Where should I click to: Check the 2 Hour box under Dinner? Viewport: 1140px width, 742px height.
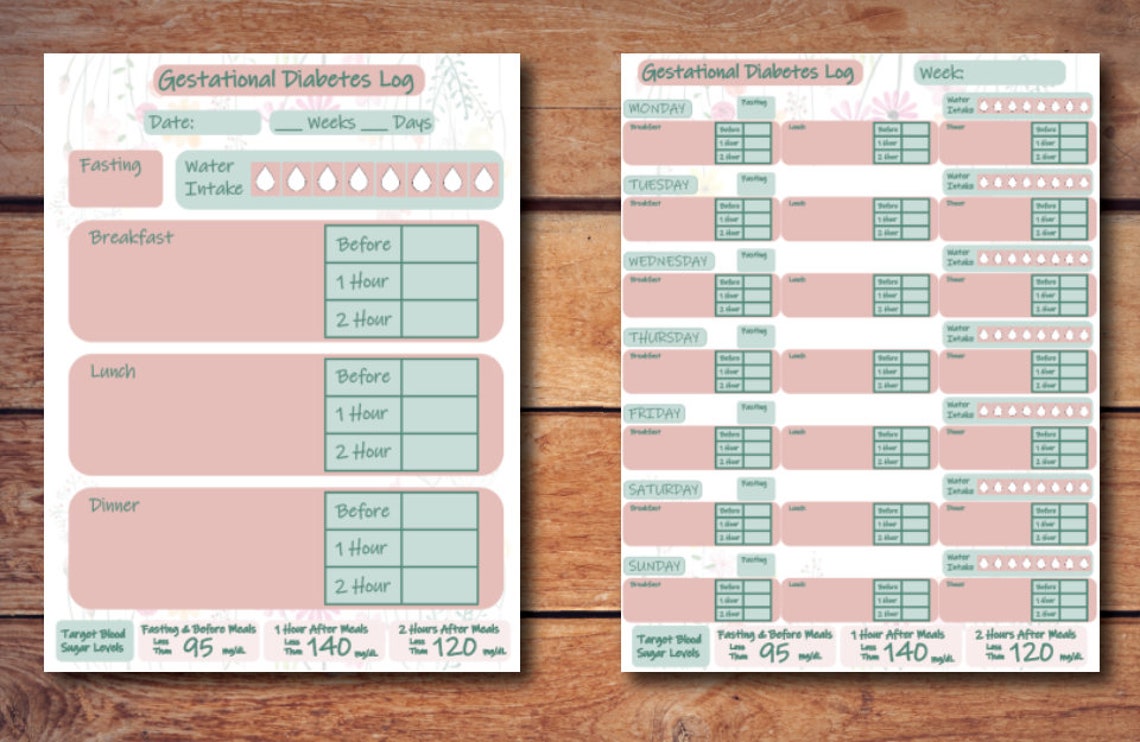click(x=440, y=586)
